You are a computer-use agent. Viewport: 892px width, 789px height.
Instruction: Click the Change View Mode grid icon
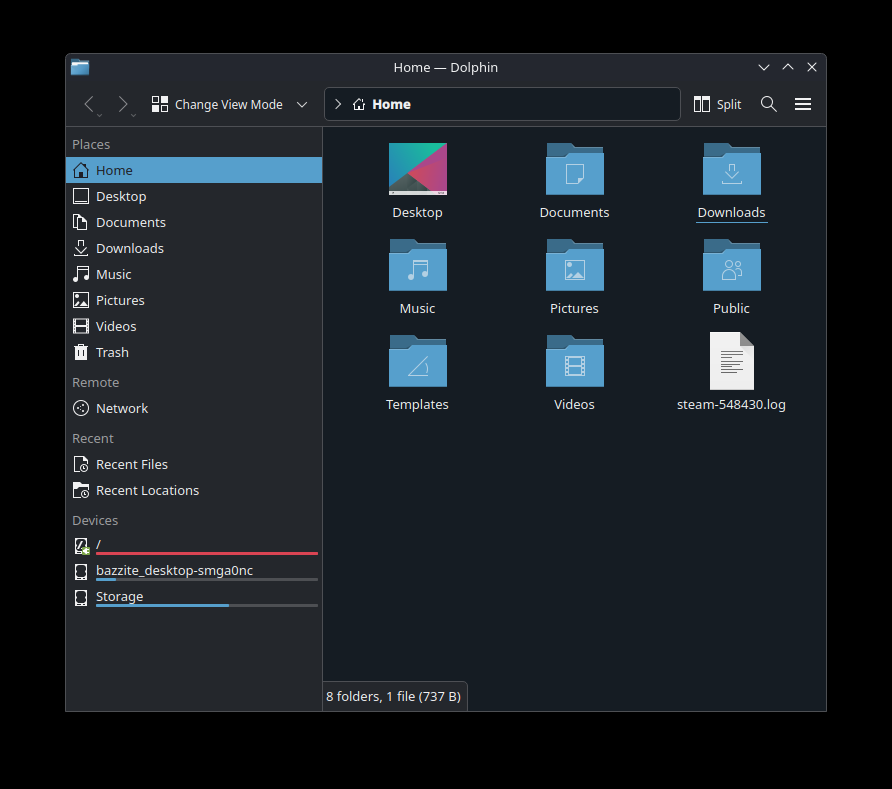click(160, 104)
